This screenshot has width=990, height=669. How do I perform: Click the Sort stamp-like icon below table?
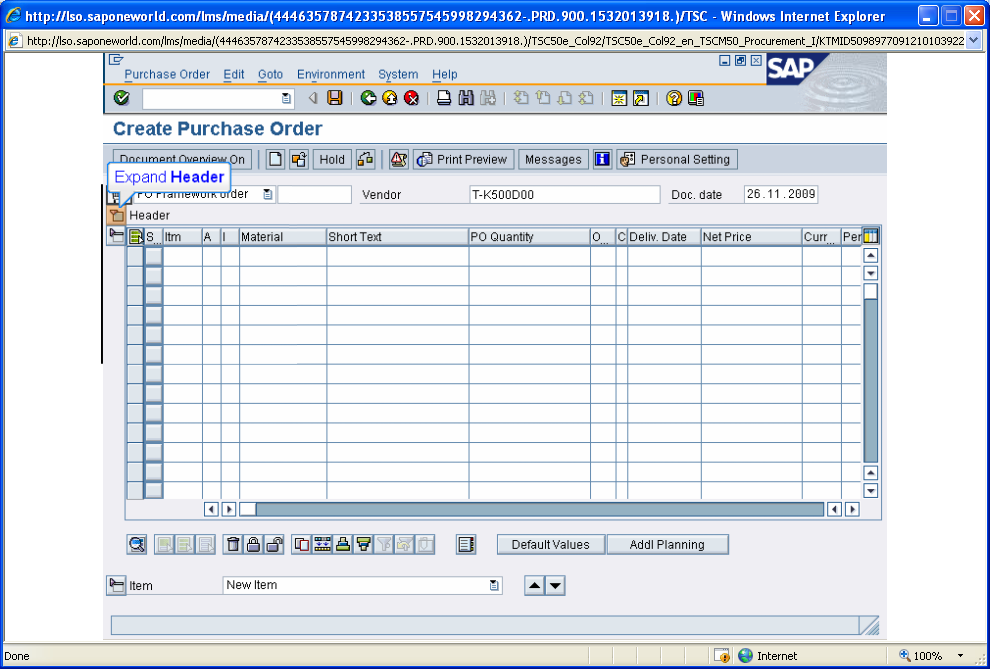[x=343, y=544]
